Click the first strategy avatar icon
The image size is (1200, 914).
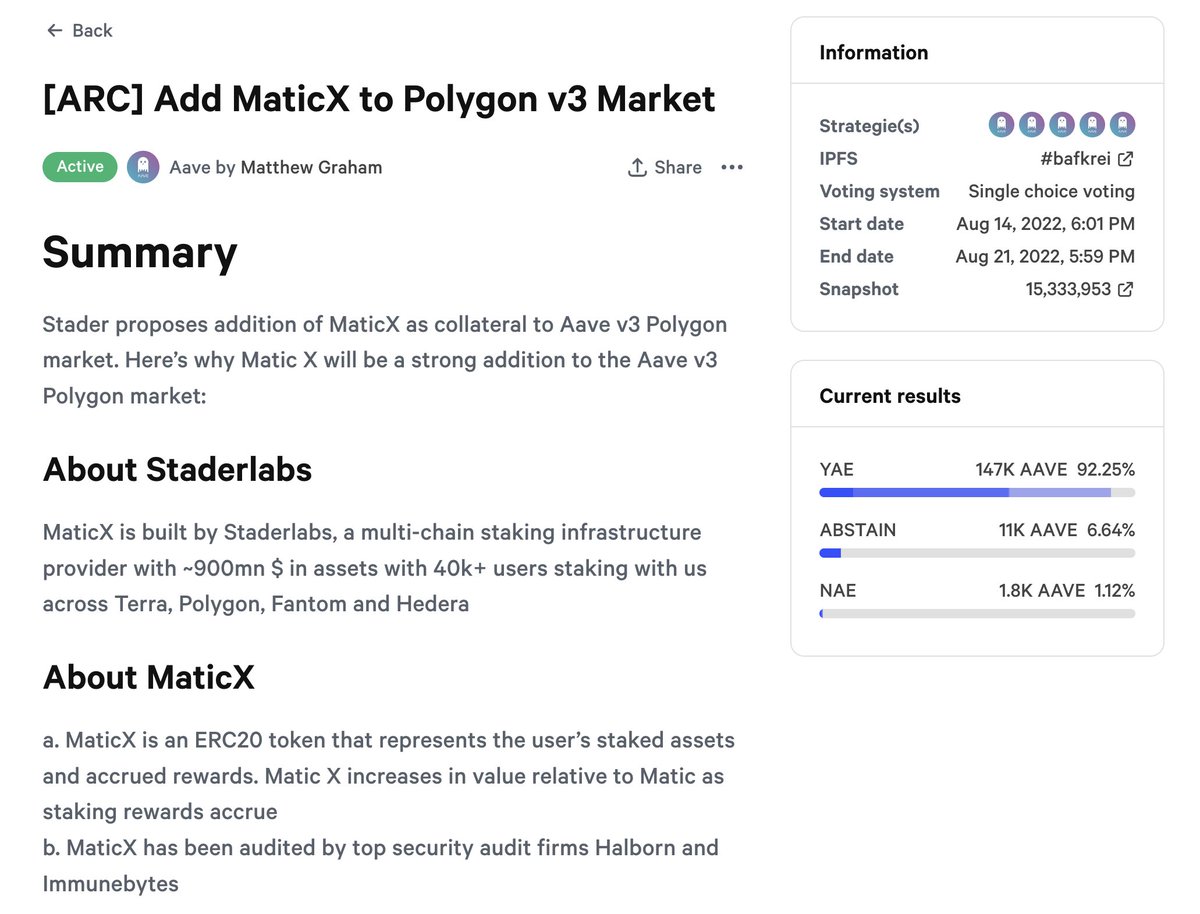[x=1001, y=125]
